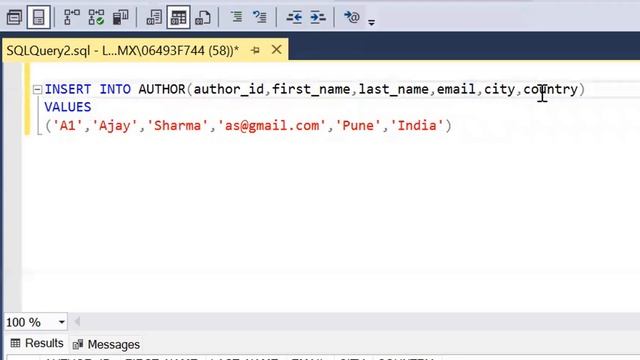The height and width of the screenshot is (360, 640).
Task: Uncomment the selected lines
Action: tap(260, 17)
